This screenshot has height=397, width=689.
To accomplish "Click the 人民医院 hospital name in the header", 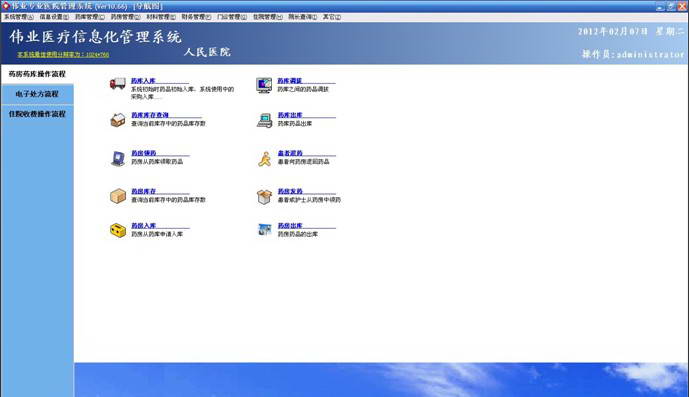I will click(x=207, y=52).
